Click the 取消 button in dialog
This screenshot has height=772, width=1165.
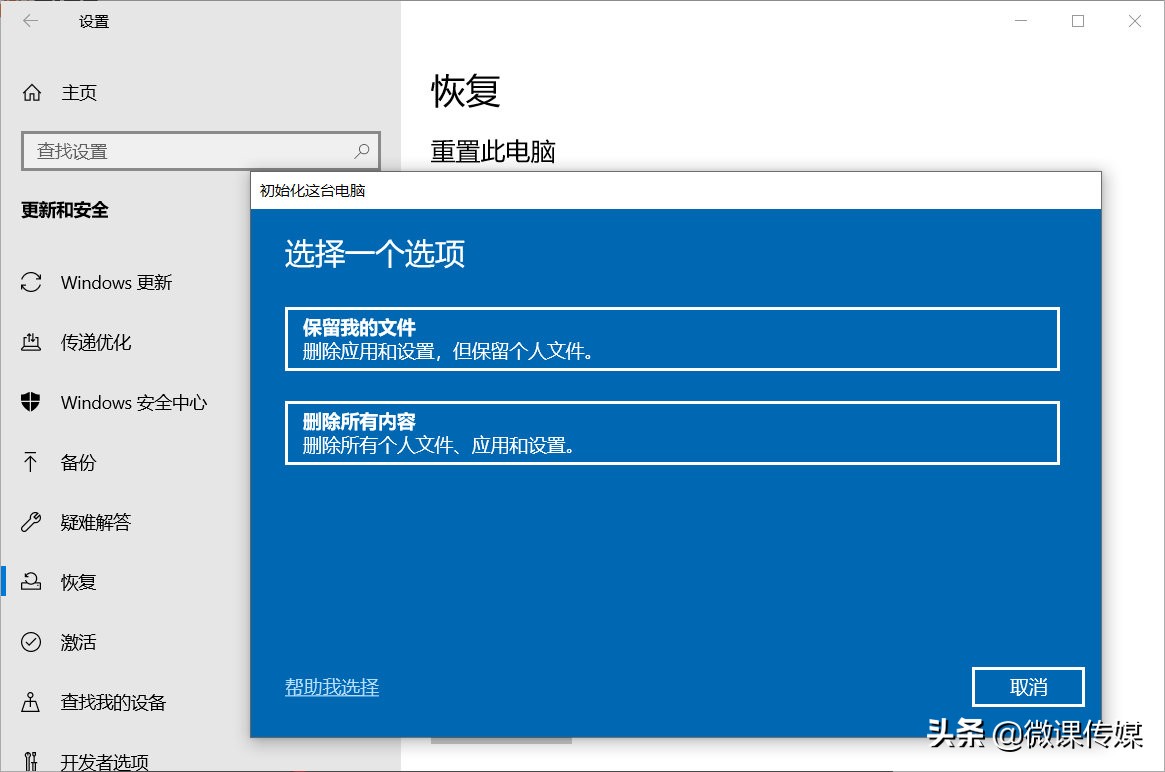(x=1028, y=687)
